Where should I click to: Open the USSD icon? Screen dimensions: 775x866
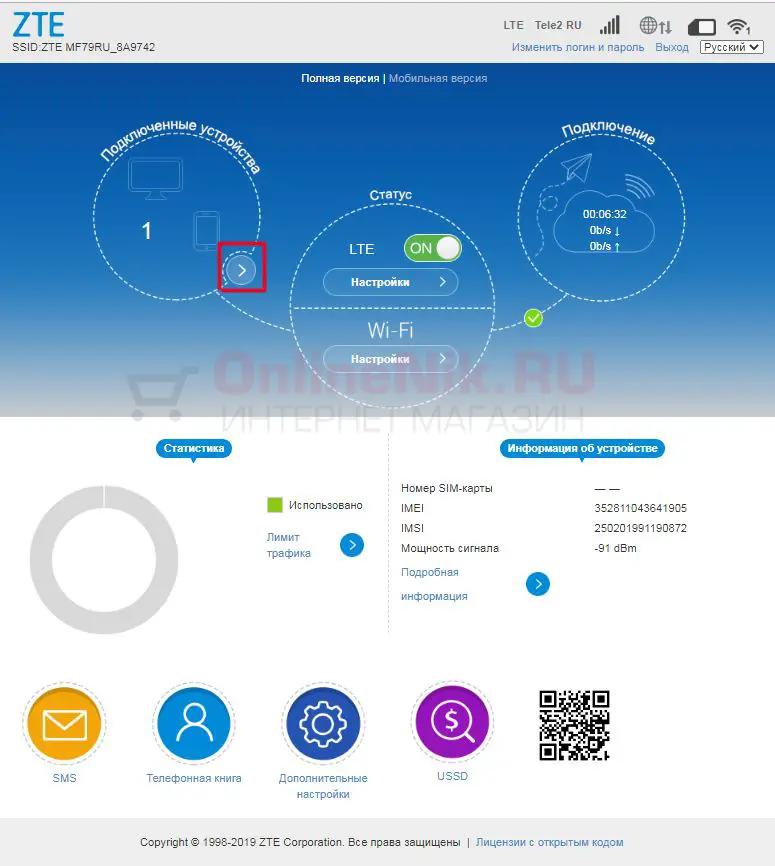tap(452, 722)
